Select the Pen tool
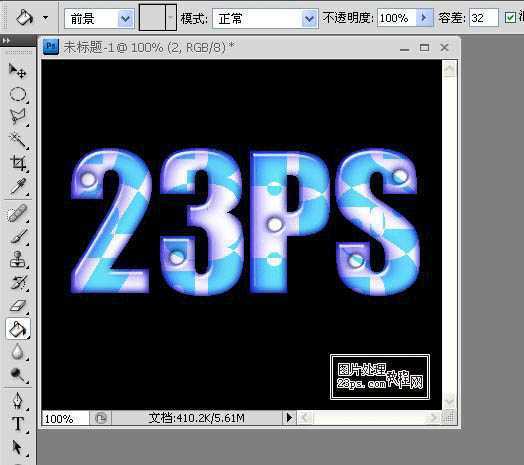 point(17,400)
